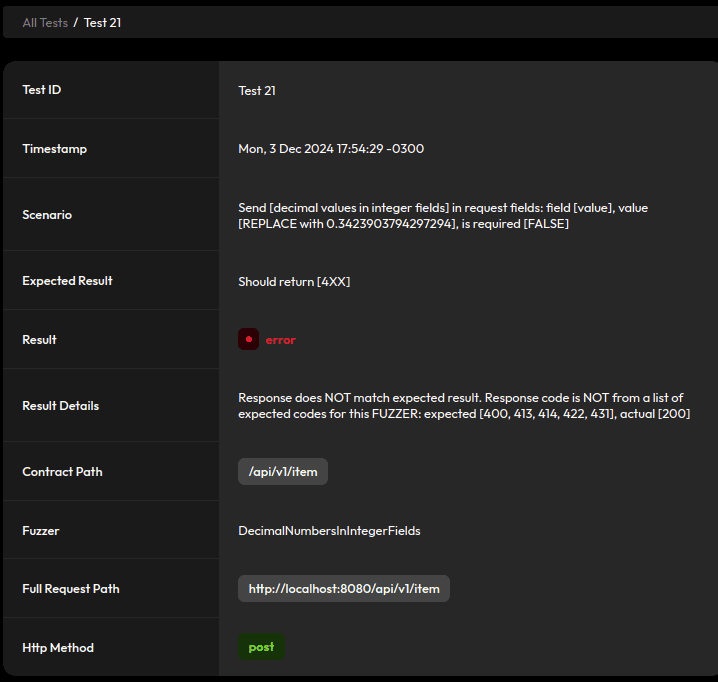
Task: Click the green post method badge
Action: pyautogui.click(x=261, y=647)
